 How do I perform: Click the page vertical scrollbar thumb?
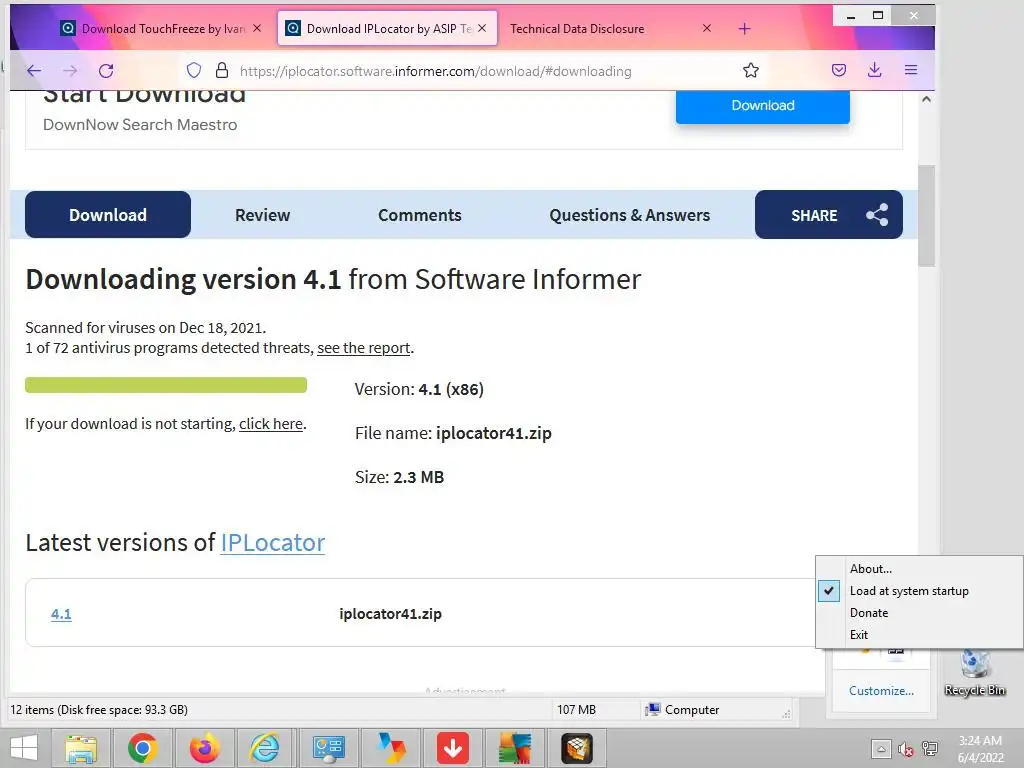(926, 216)
